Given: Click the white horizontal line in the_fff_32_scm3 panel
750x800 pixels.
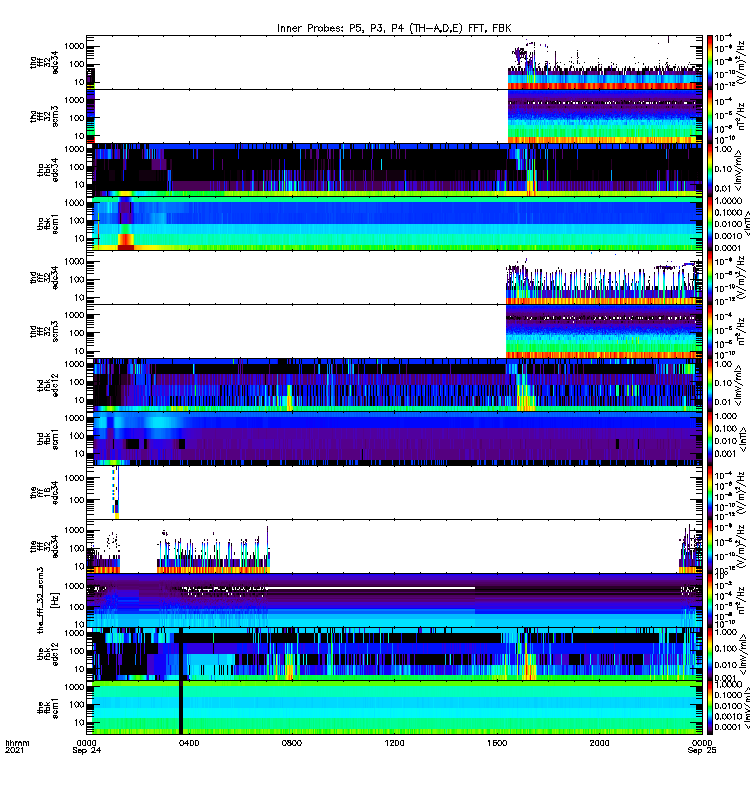Looking at the screenshot, I should pos(370,588).
